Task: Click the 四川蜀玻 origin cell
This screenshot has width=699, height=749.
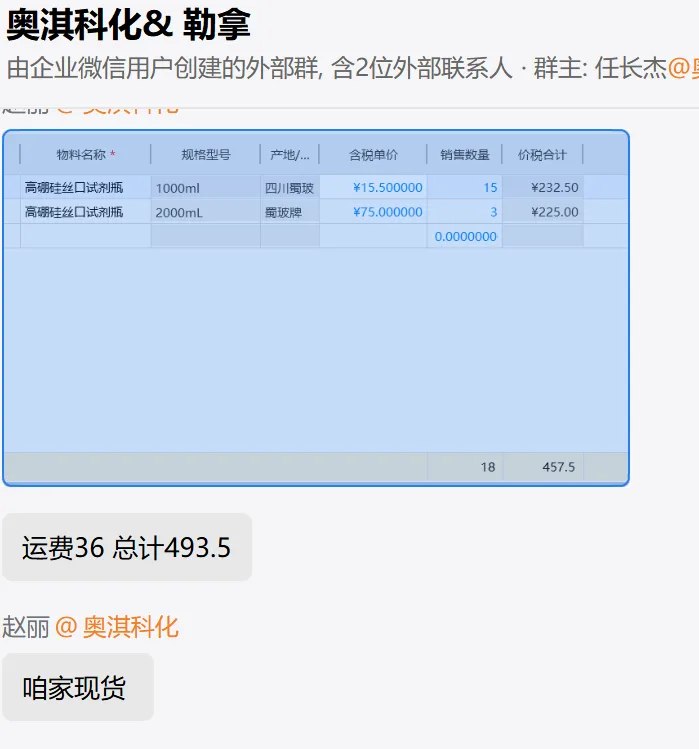Action: [x=290, y=188]
